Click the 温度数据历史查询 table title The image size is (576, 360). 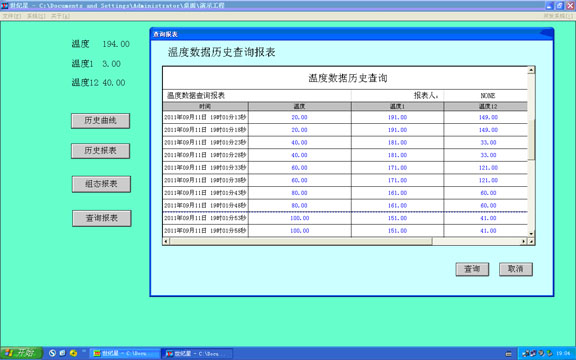click(348, 78)
